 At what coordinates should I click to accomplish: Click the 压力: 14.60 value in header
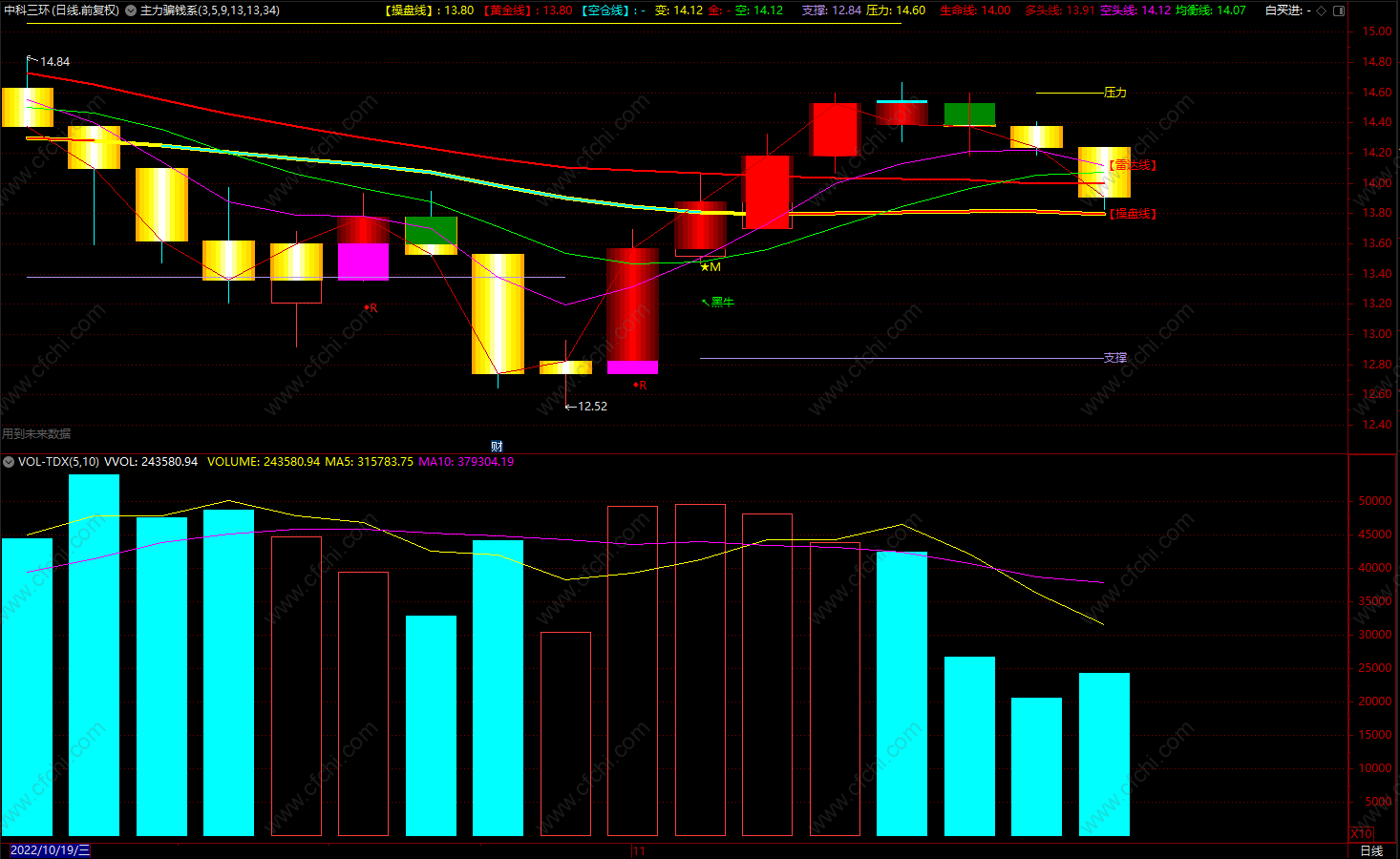pos(896,10)
